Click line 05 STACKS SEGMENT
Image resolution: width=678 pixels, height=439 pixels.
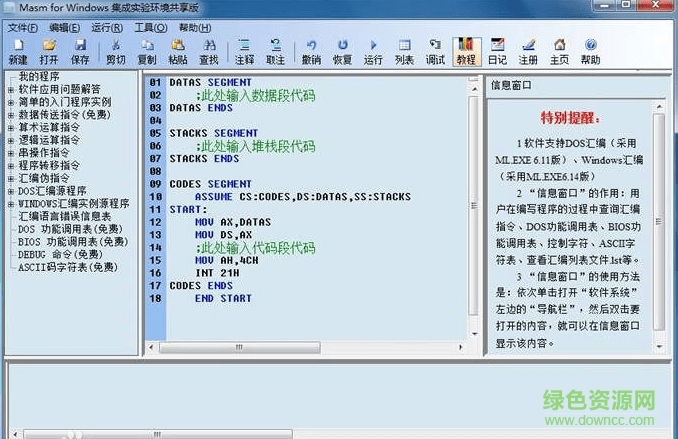click(x=214, y=133)
